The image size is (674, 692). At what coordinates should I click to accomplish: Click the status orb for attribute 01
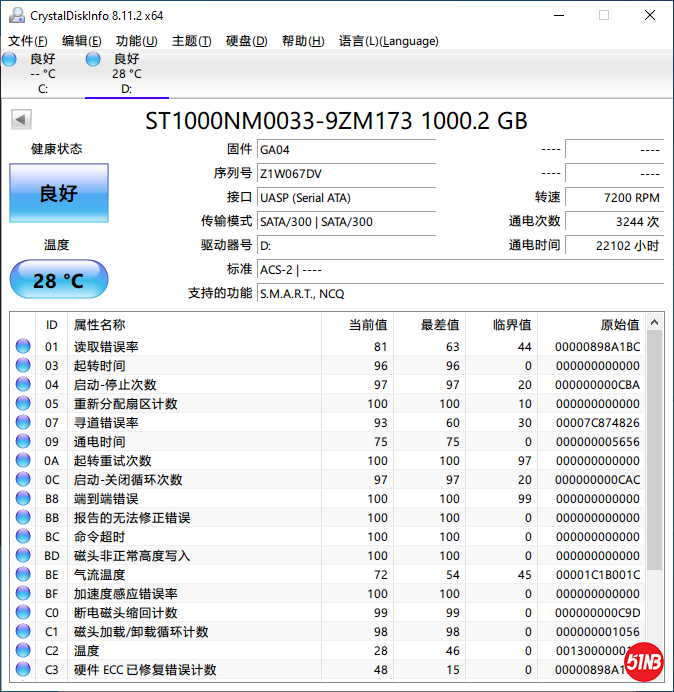[23, 347]
